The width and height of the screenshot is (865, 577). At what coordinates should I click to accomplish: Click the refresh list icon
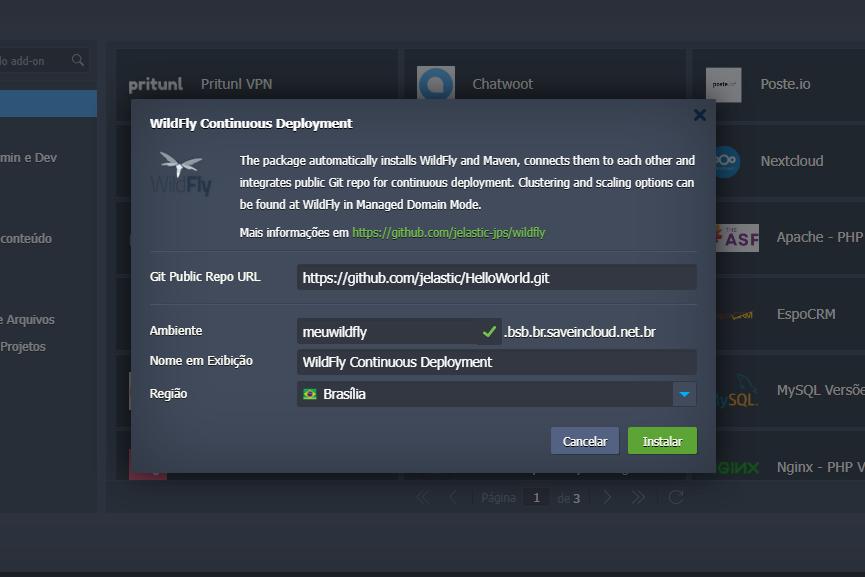coord(676,498)
